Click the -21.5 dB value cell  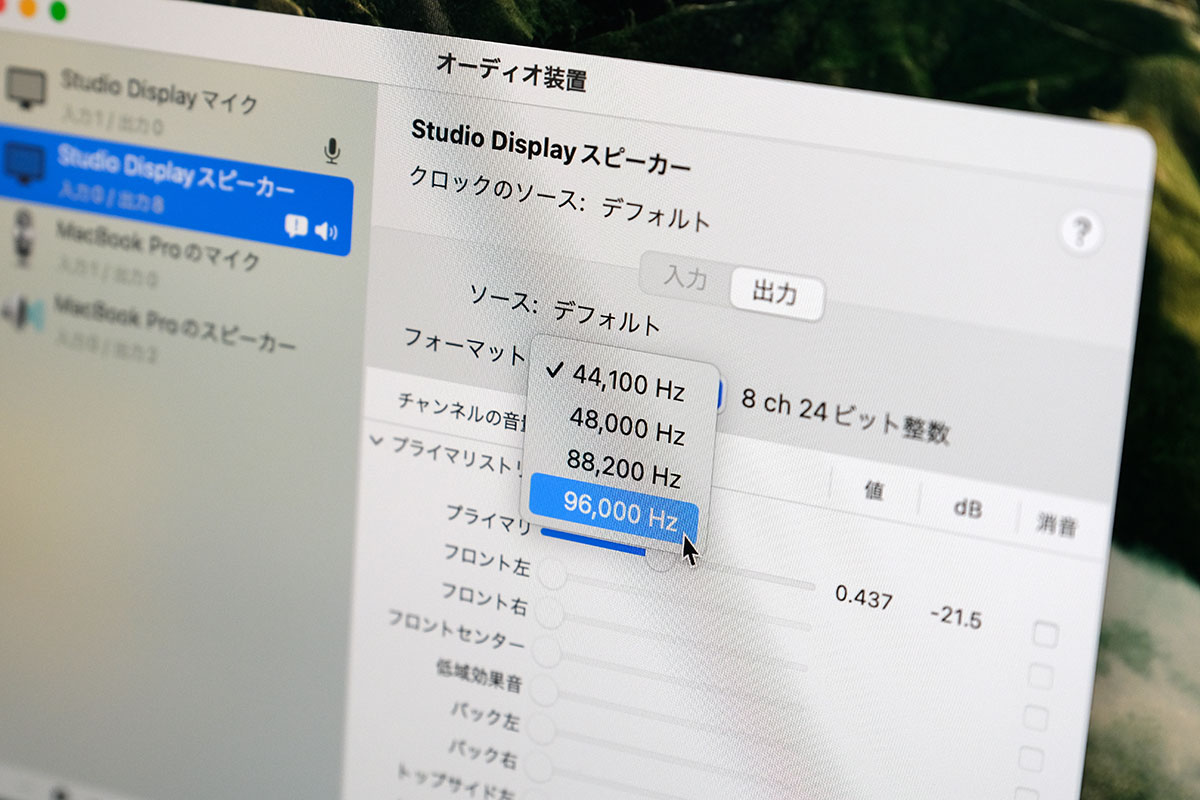956,616
